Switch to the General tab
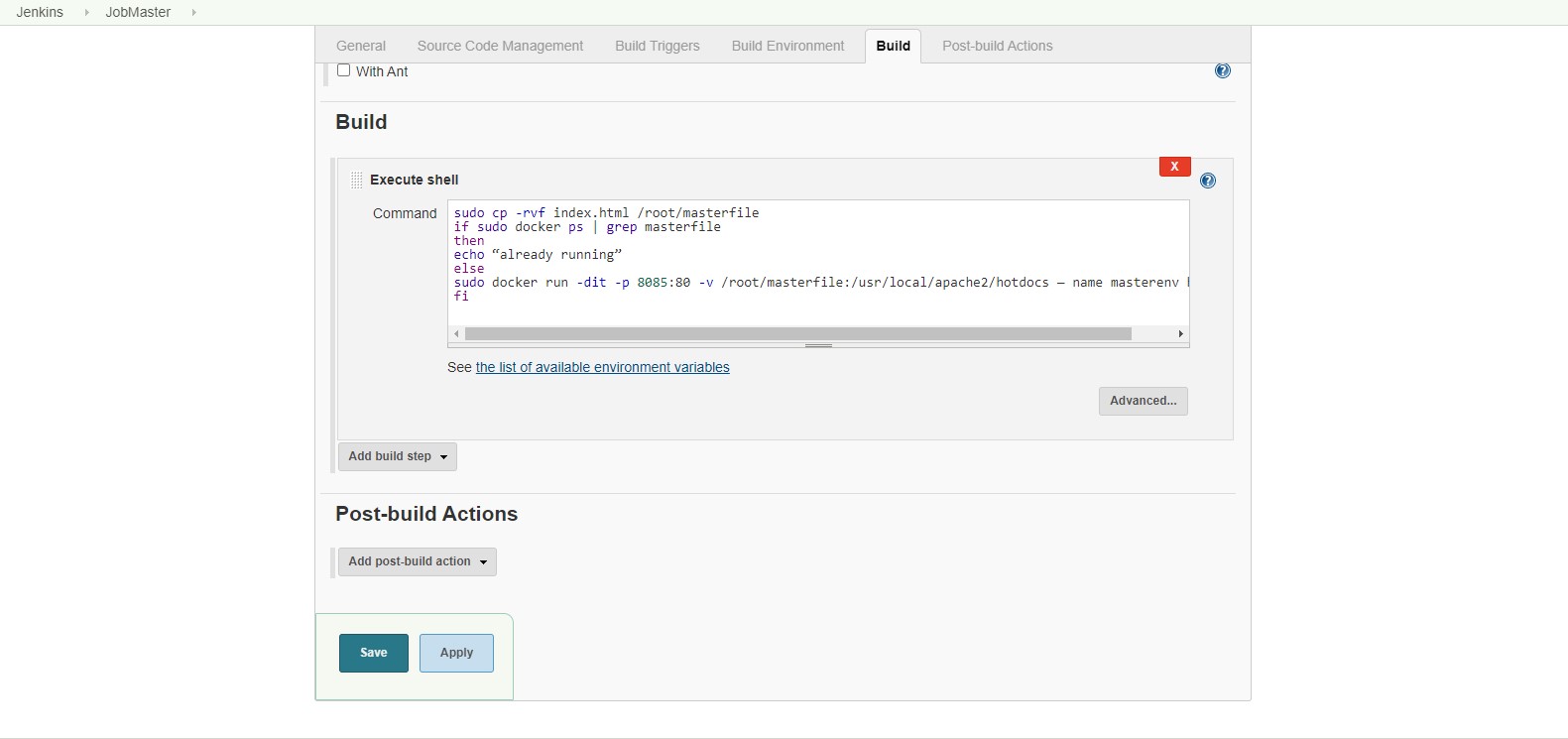The height and width of the screenshot is (739, 1568). point(361,46)
